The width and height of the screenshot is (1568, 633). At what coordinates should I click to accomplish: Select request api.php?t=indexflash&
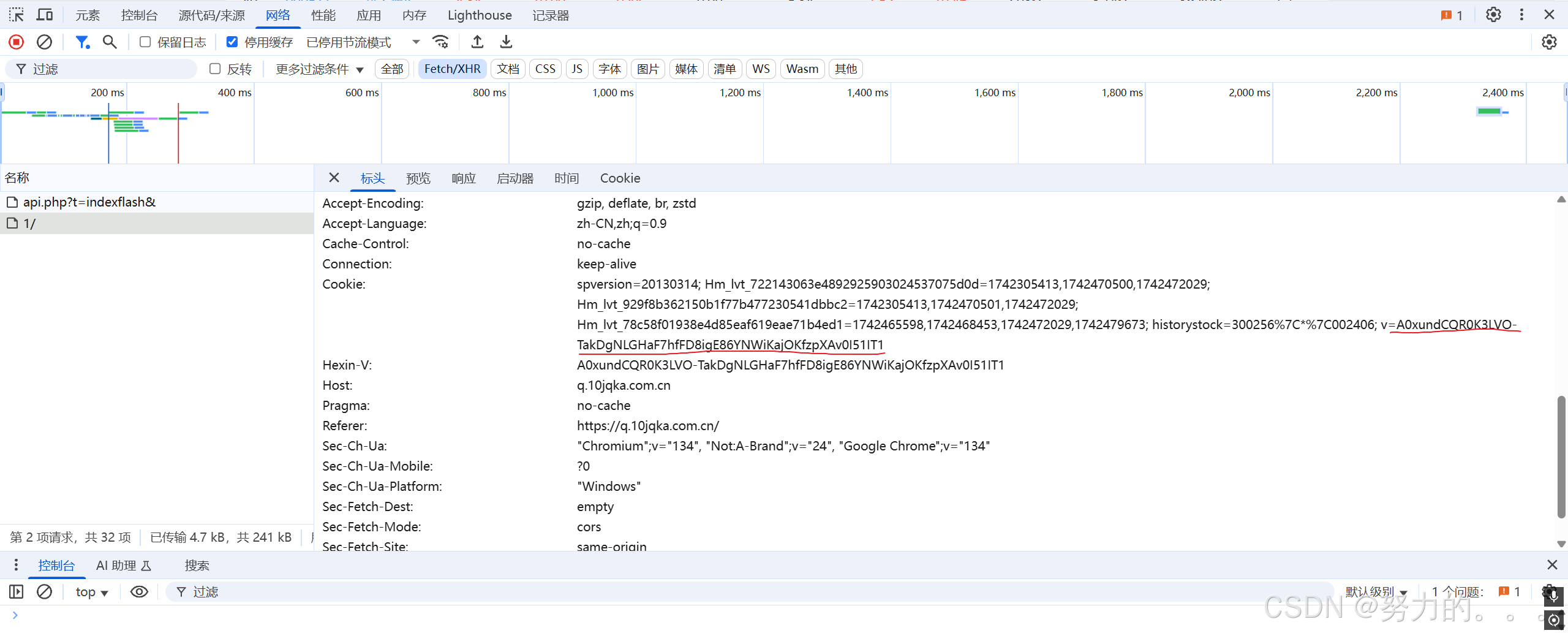(157, 202)
